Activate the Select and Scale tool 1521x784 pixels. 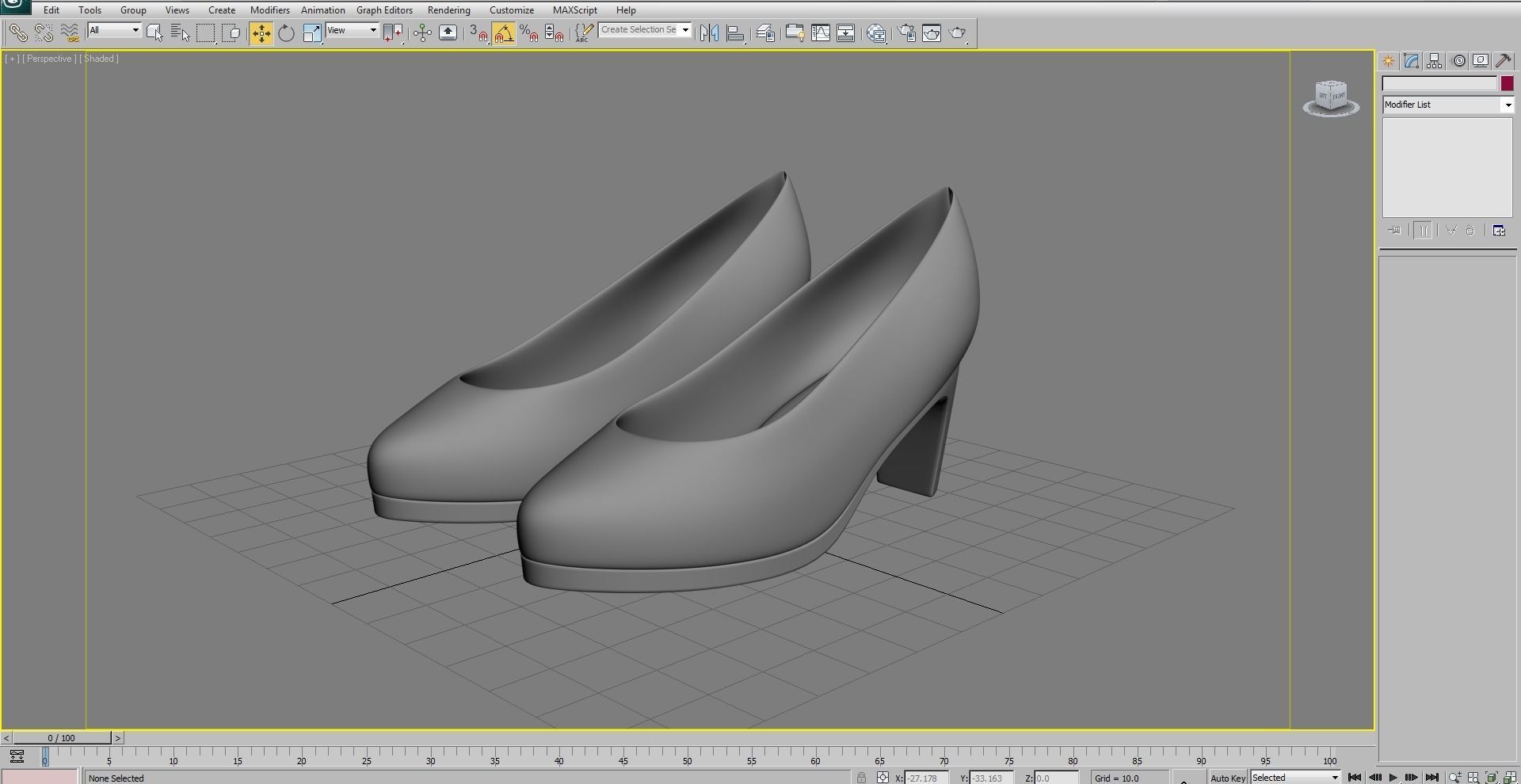coord(312,32)
